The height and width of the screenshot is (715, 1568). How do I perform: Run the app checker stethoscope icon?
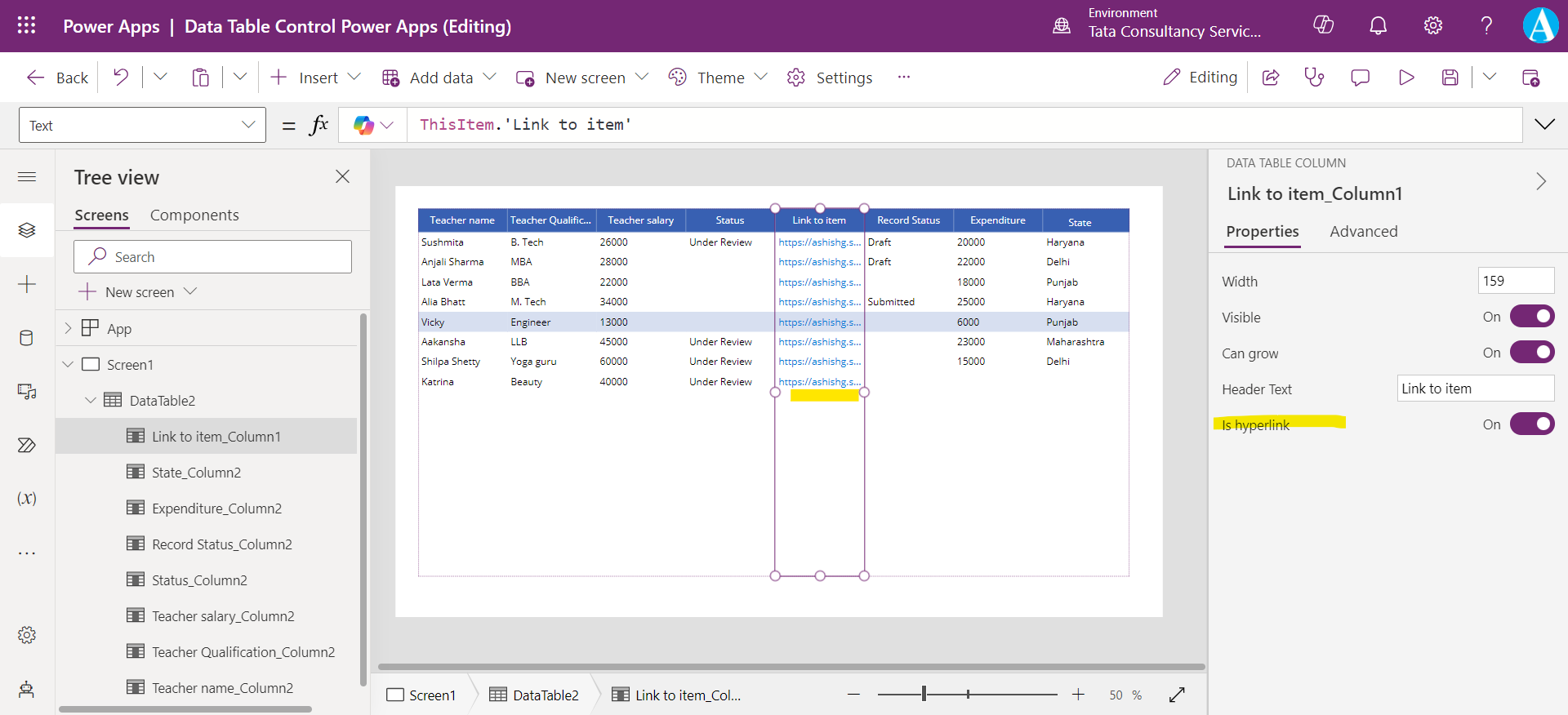1314,78
